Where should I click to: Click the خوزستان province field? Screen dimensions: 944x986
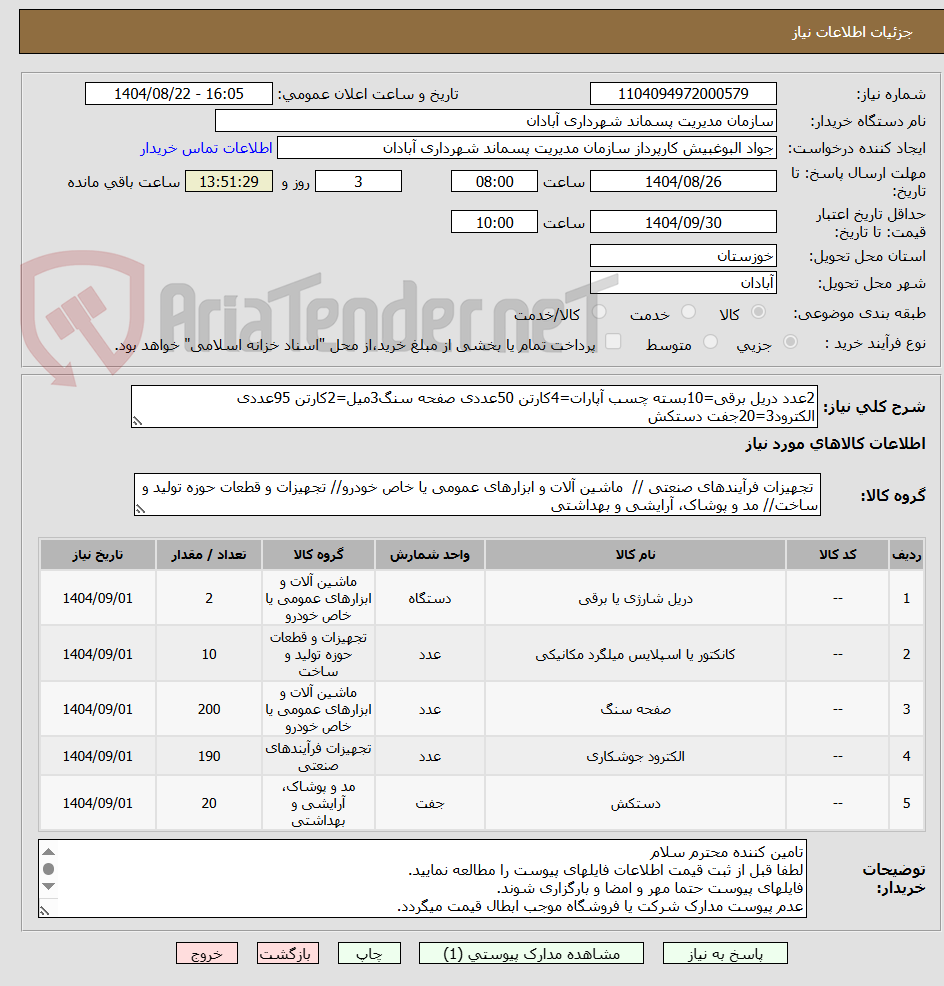click(683, 255)
